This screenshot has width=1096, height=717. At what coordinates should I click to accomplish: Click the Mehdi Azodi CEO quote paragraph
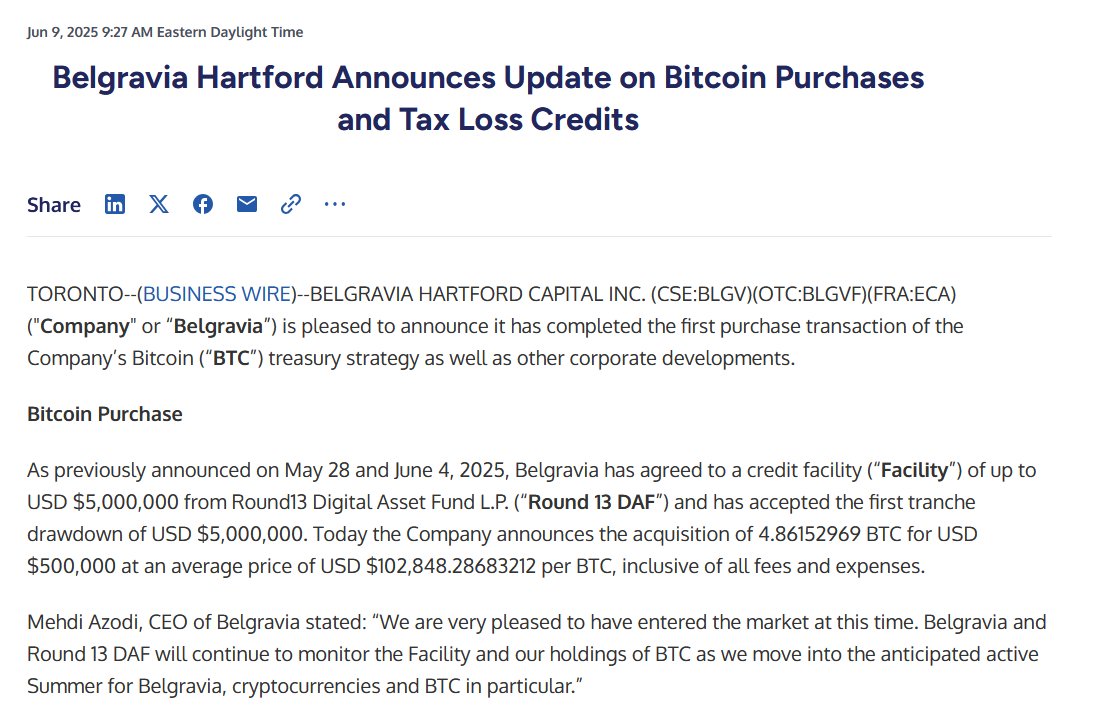[537, 654]
